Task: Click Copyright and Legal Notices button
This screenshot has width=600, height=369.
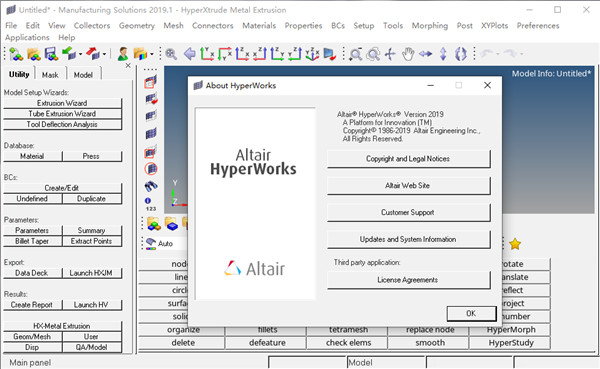Action: (408, 158)
